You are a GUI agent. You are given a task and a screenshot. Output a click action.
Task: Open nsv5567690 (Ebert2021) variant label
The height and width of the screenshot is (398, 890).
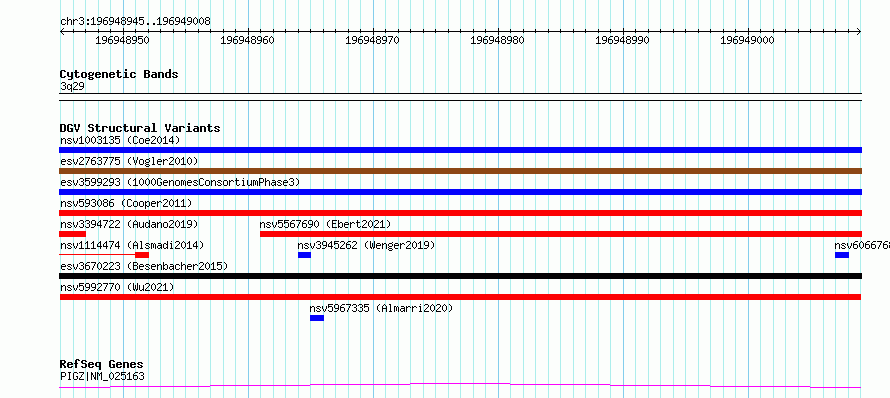(325, 224)
